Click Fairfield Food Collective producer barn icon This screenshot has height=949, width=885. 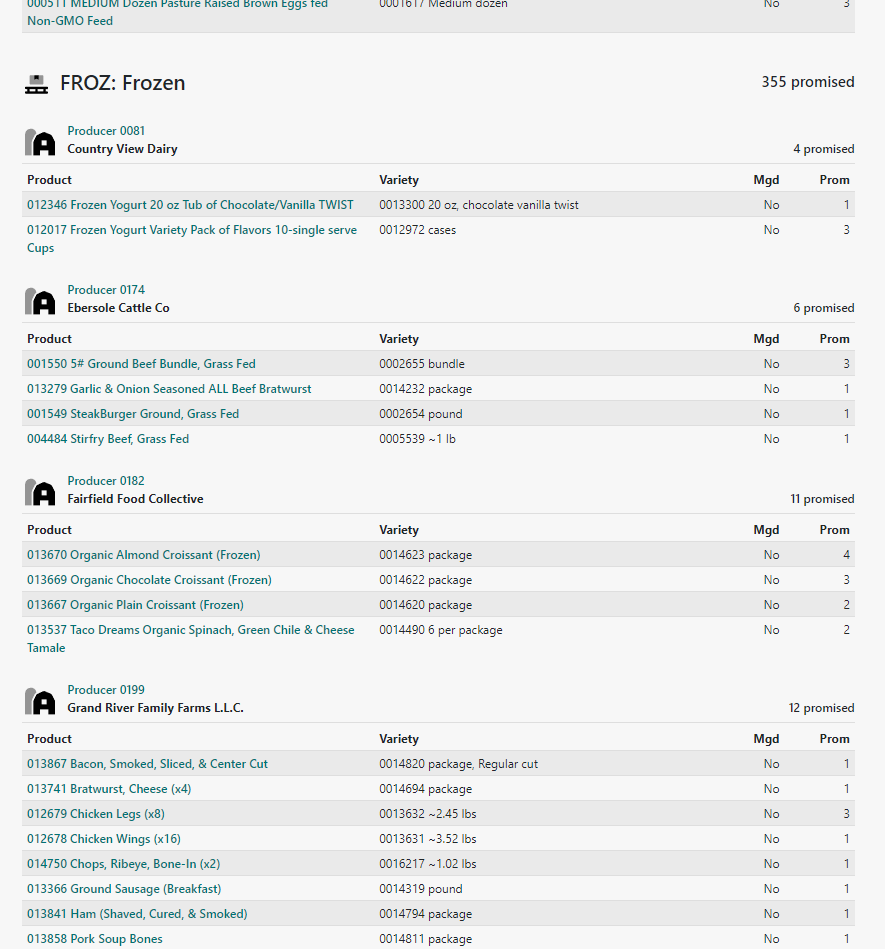40,492
